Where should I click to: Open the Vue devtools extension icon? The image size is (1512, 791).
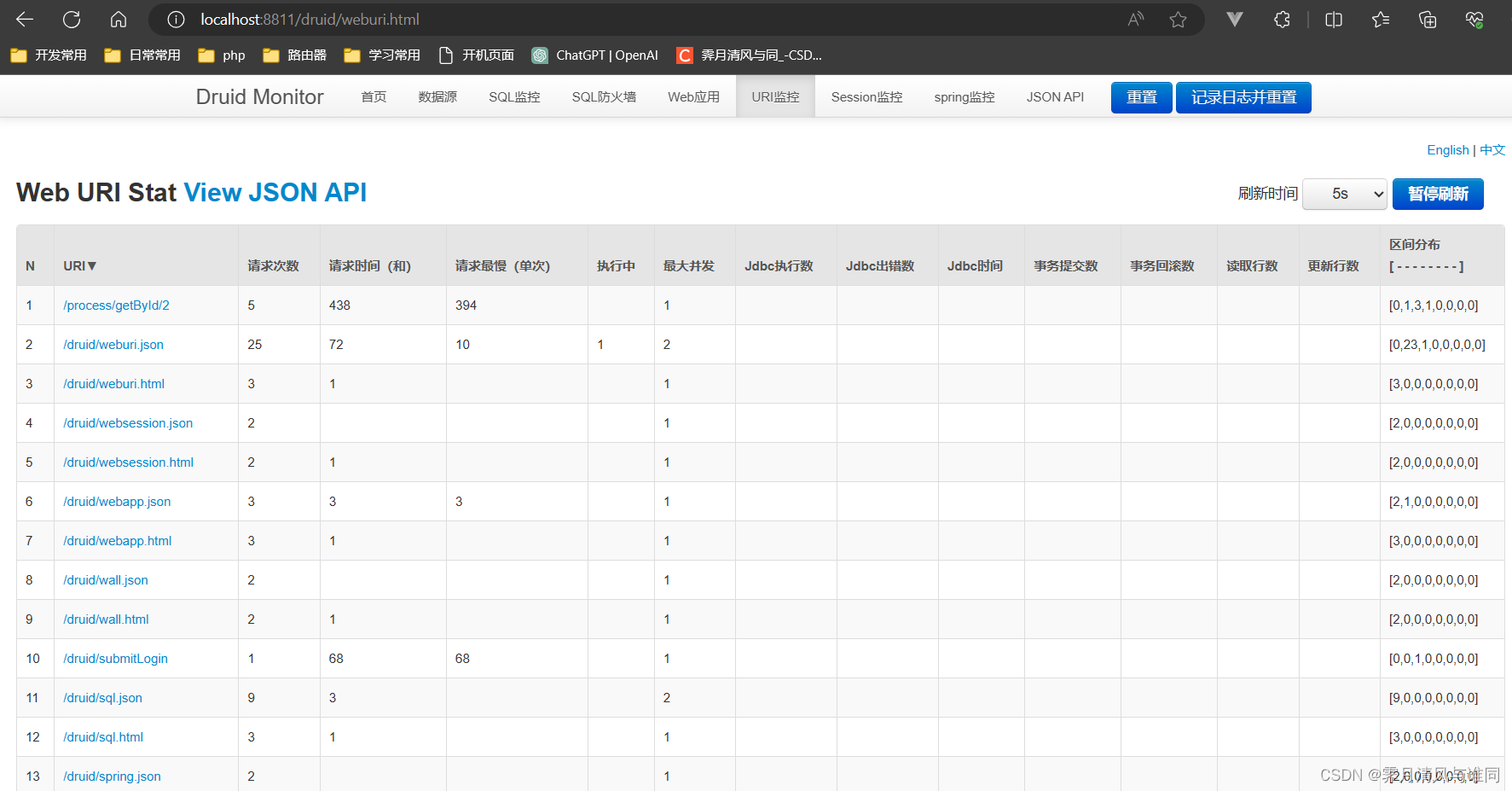1234,19
